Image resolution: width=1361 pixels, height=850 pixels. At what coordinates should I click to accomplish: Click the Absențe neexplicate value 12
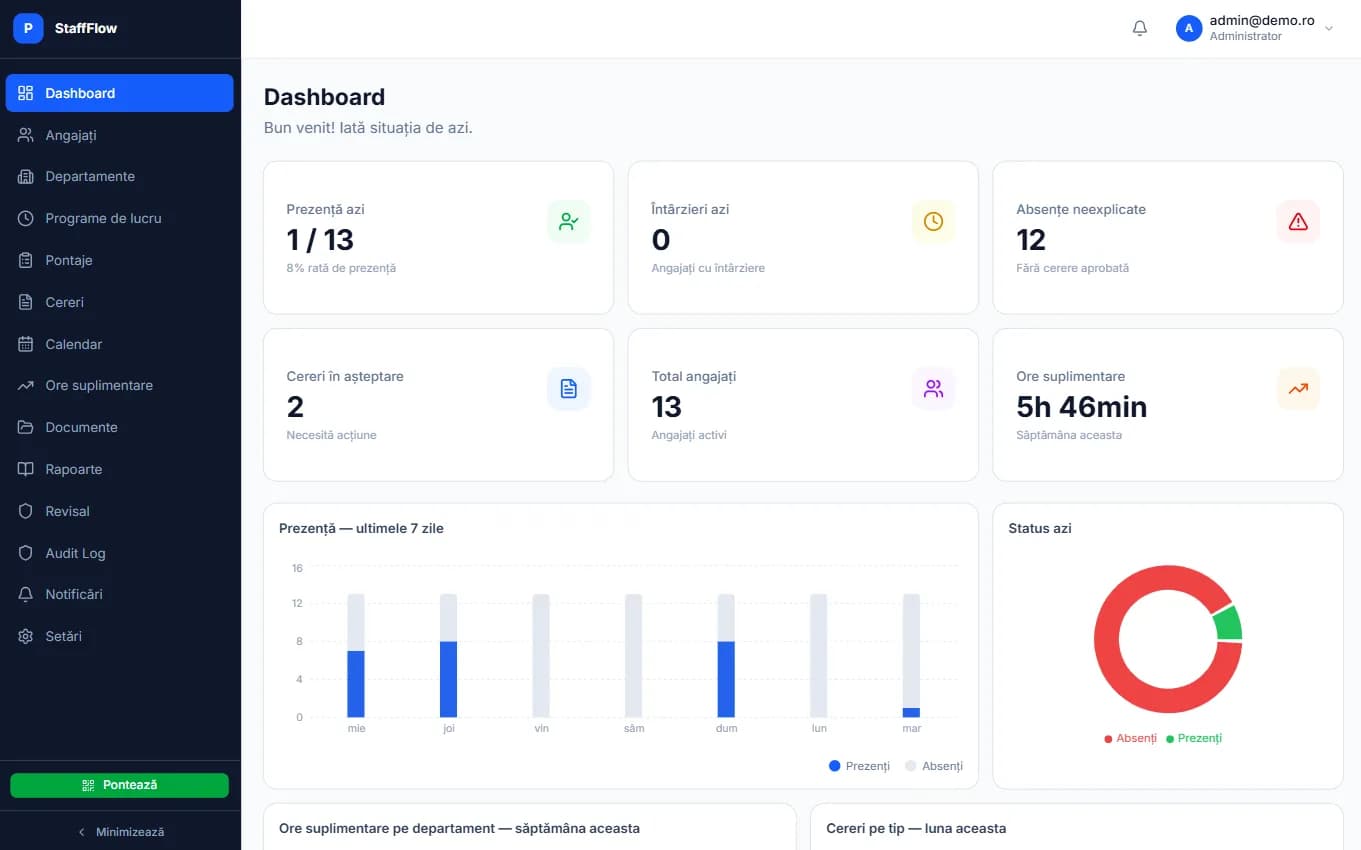coord(1031,240)
